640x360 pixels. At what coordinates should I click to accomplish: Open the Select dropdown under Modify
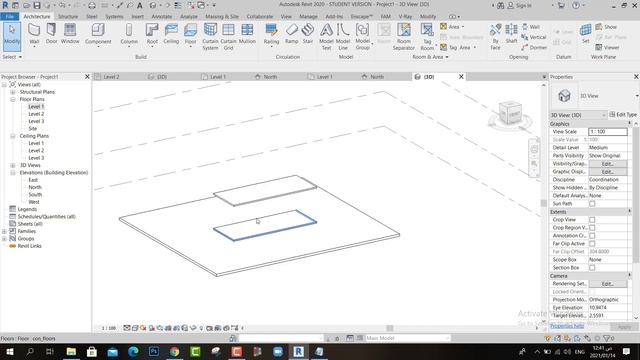[x=12, y=57]
